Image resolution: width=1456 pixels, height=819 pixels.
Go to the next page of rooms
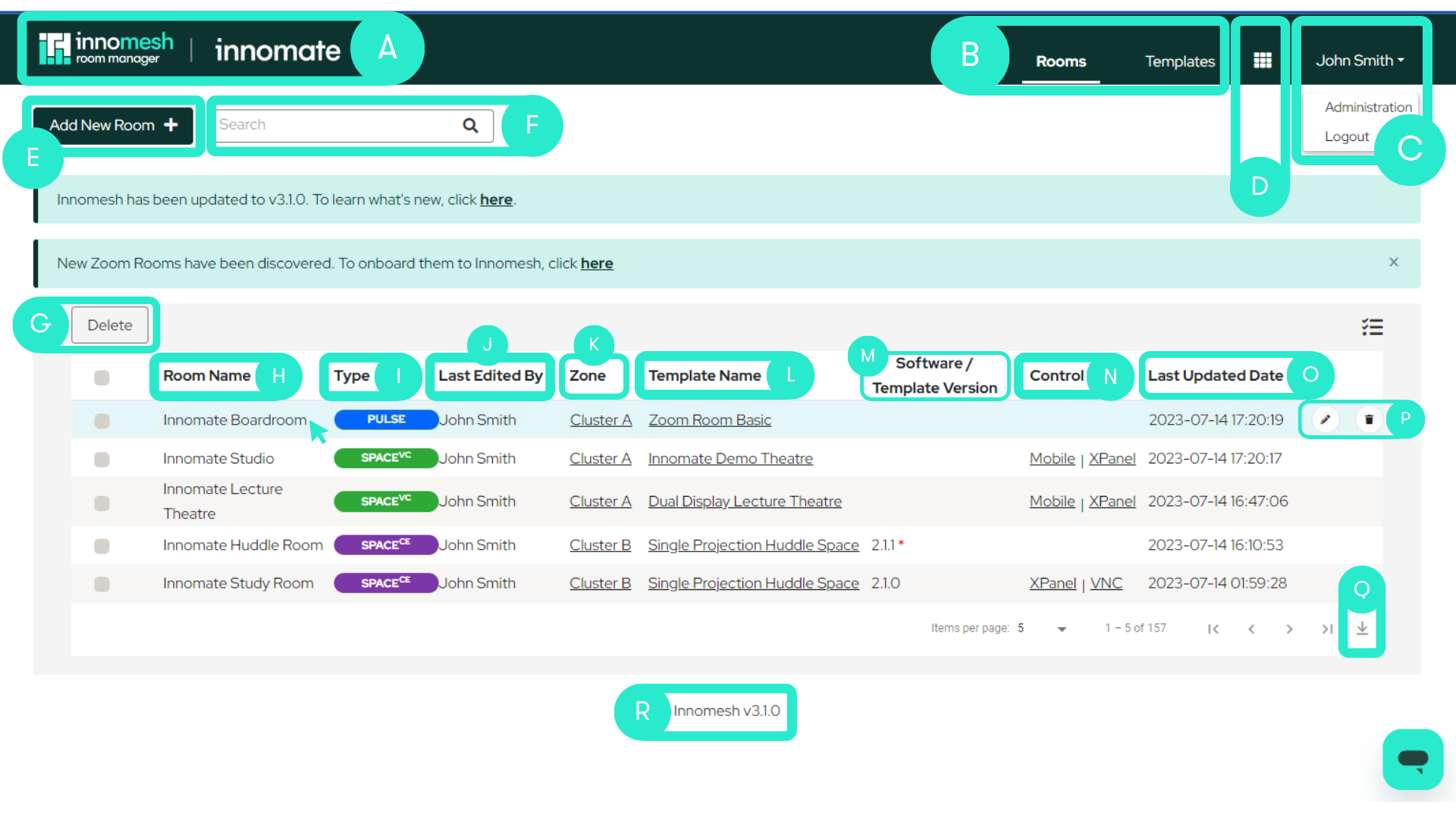(1290, 629)
